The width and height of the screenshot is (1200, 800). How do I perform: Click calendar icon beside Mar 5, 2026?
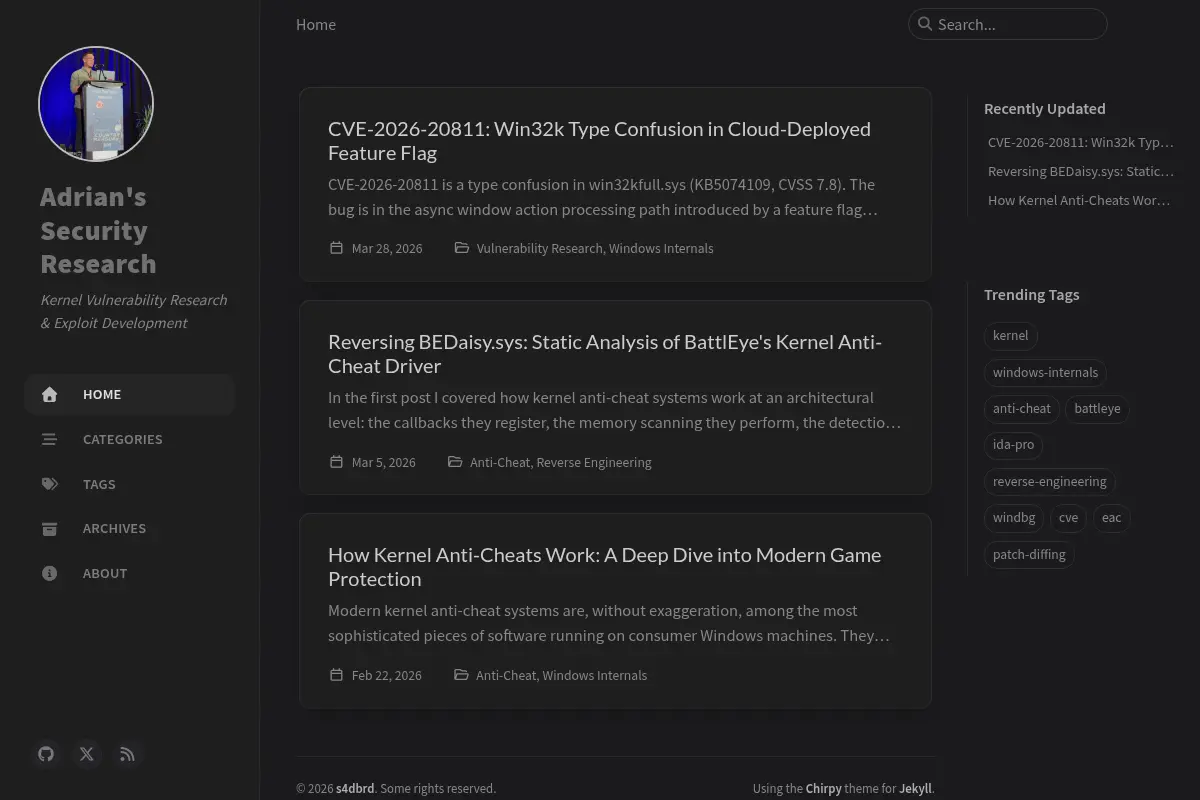click(336, 462)
